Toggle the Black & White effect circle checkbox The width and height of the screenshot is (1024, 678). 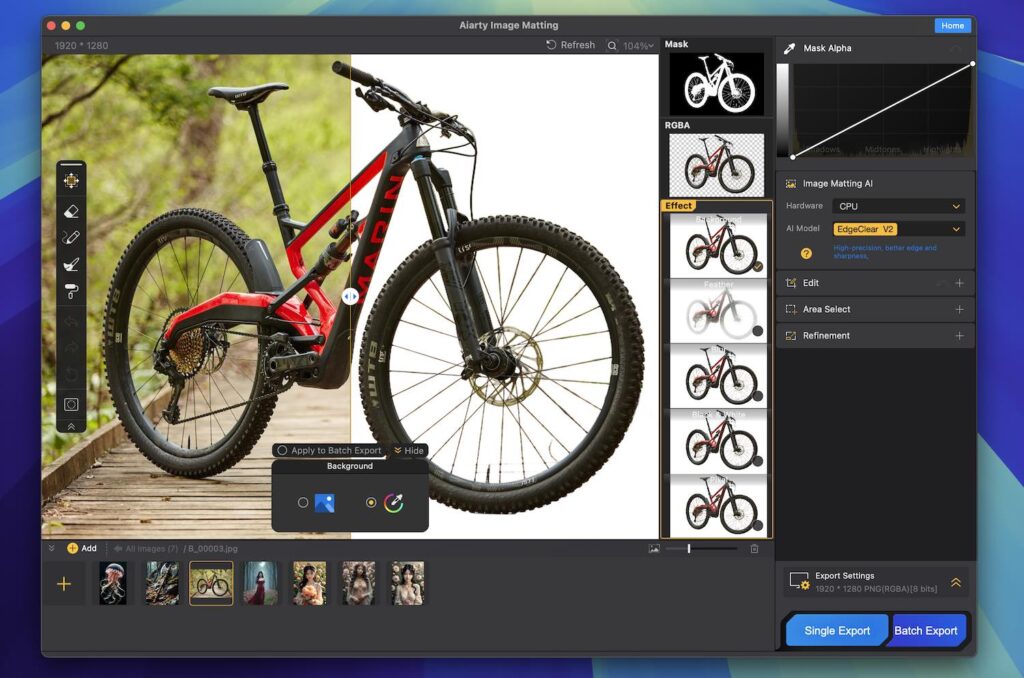pos(758,460)
